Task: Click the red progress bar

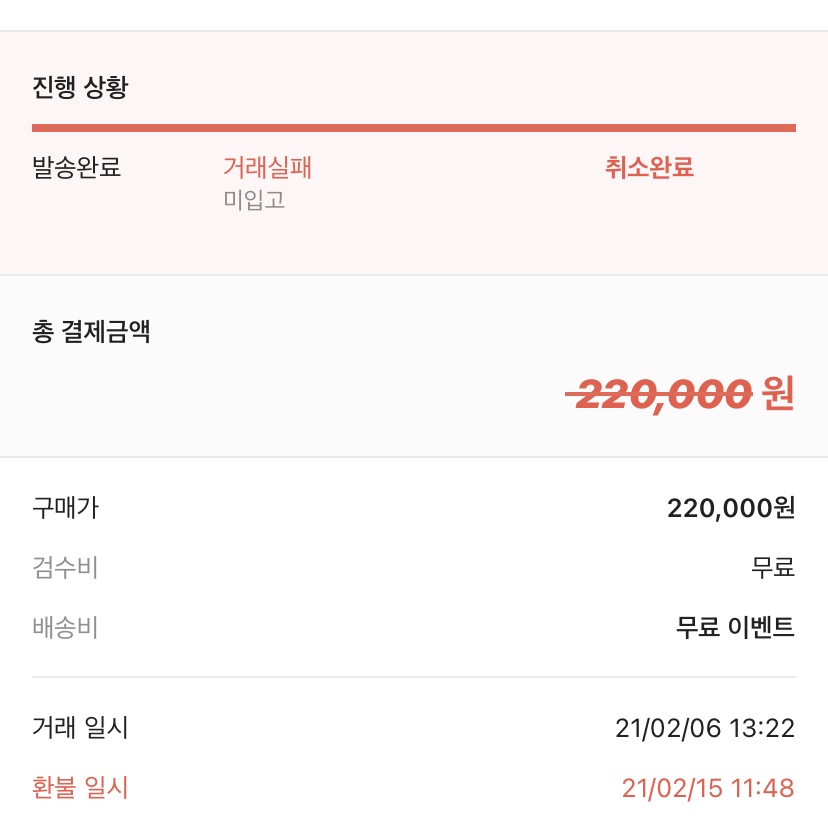Action: [x=413, y=128]
